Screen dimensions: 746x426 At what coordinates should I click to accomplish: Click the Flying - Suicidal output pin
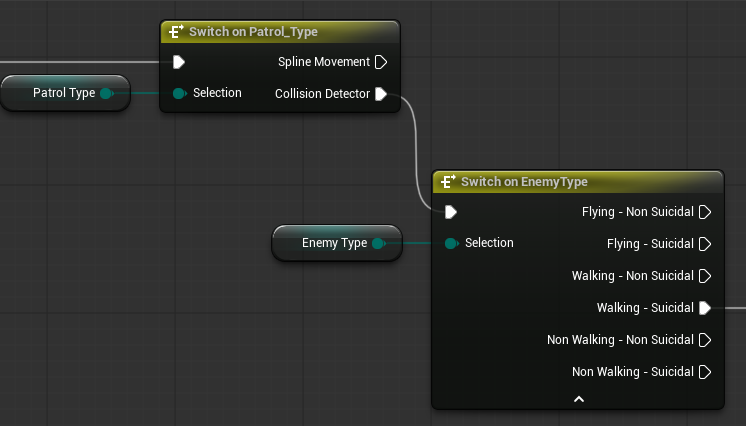[x=705, y=244]
